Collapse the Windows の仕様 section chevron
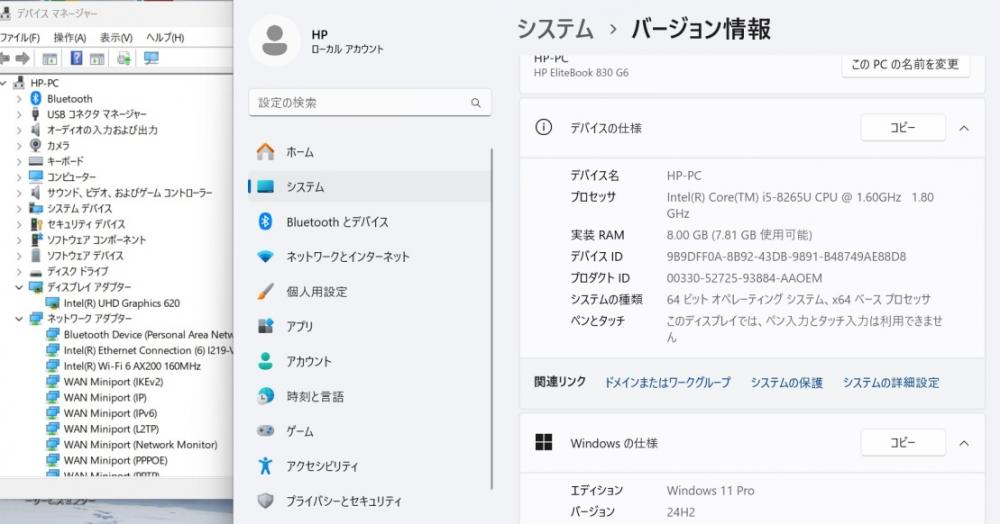 tap(964, 443)
